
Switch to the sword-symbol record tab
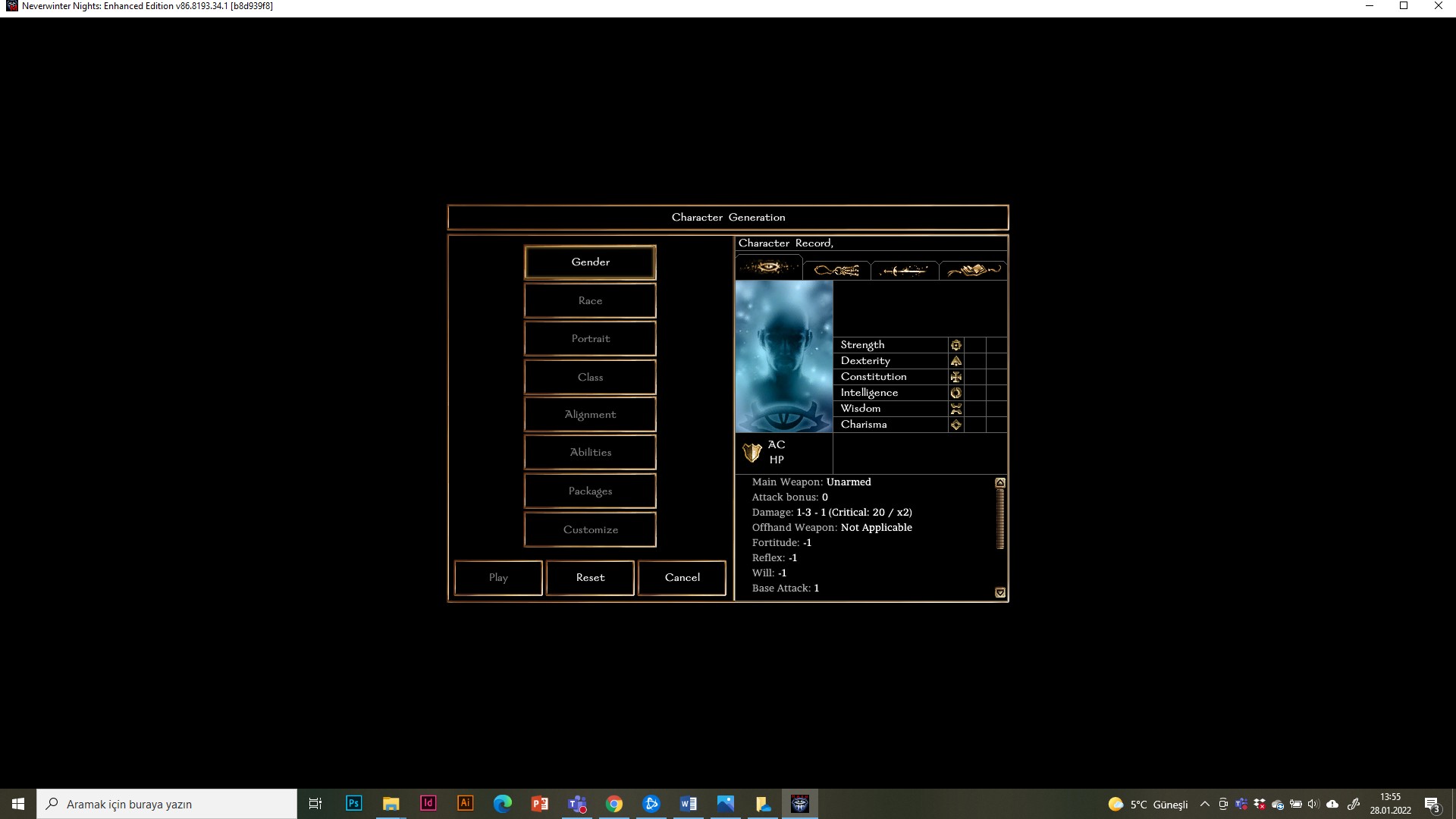(x=904, y=270)
